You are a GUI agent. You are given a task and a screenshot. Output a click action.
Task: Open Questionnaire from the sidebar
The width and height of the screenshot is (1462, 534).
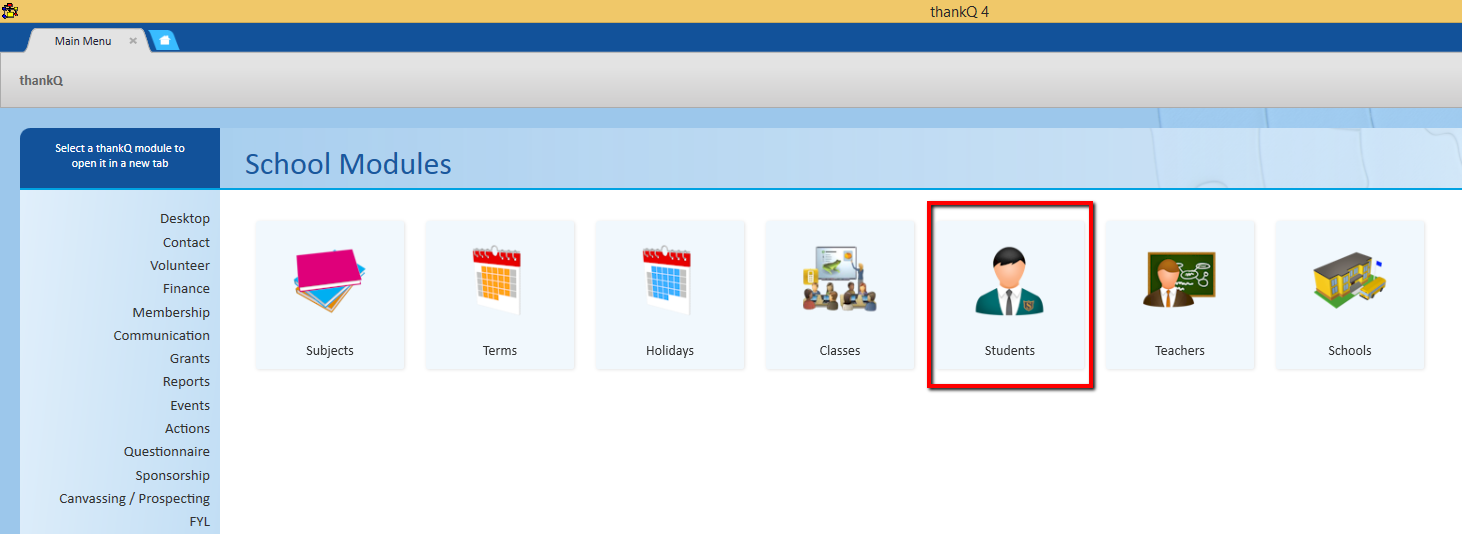(167, 451)
